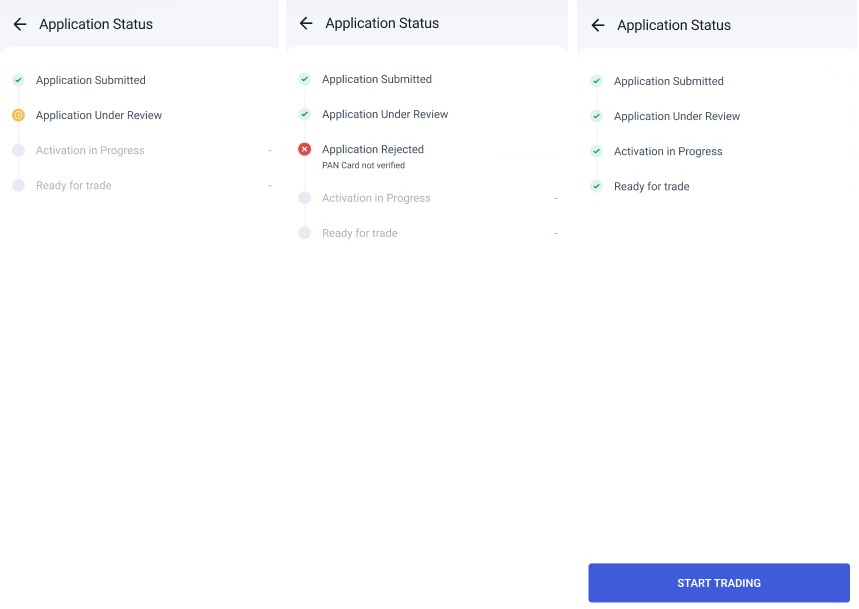Click the grey Ready for trade dot, middle screen
859x609 pixels.
305,233
